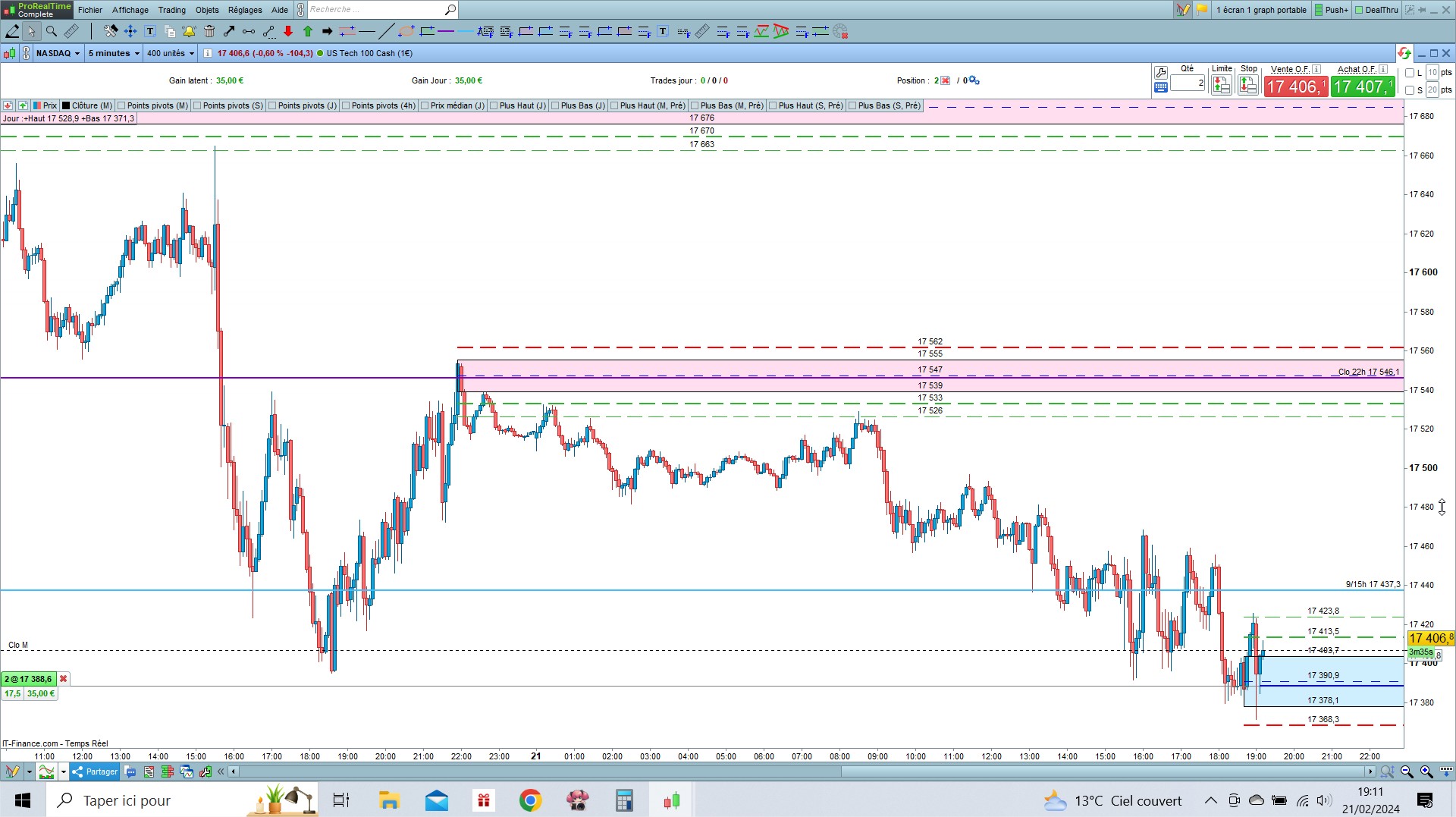Click the horizontal chart scrollbar
Image resolution: width=1456 pixels, height=817 pixels.
[802, 772]
